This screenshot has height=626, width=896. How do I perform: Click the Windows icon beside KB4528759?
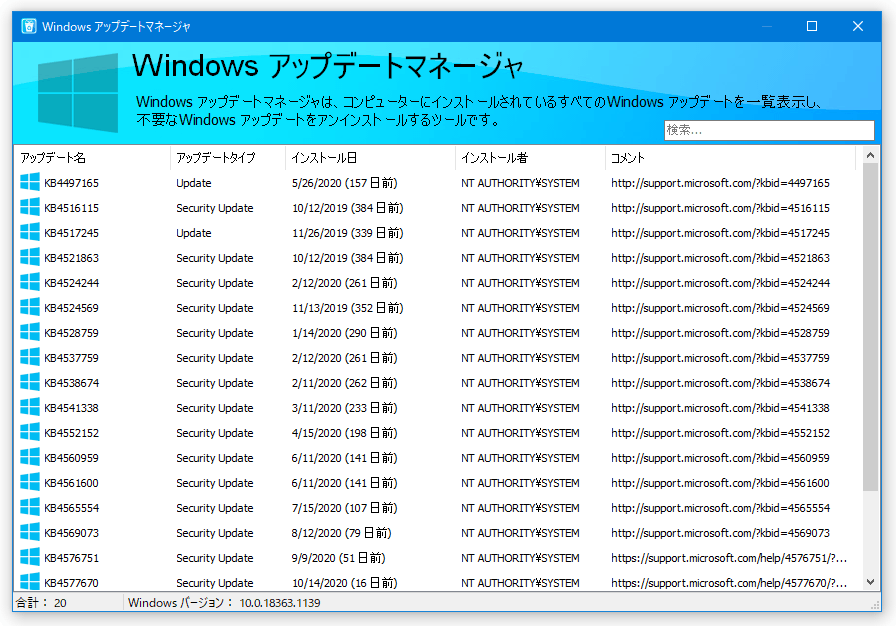(x=30, y=332)
